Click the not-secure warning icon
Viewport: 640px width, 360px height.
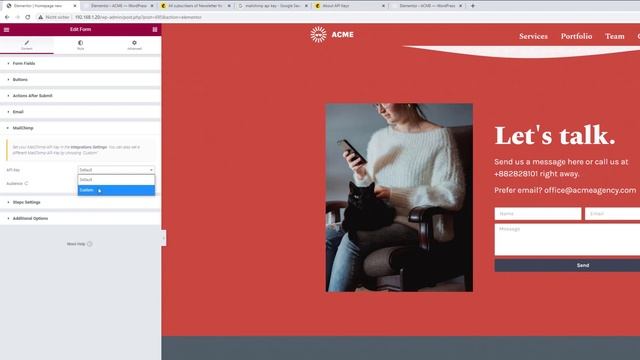pos(40,17)
